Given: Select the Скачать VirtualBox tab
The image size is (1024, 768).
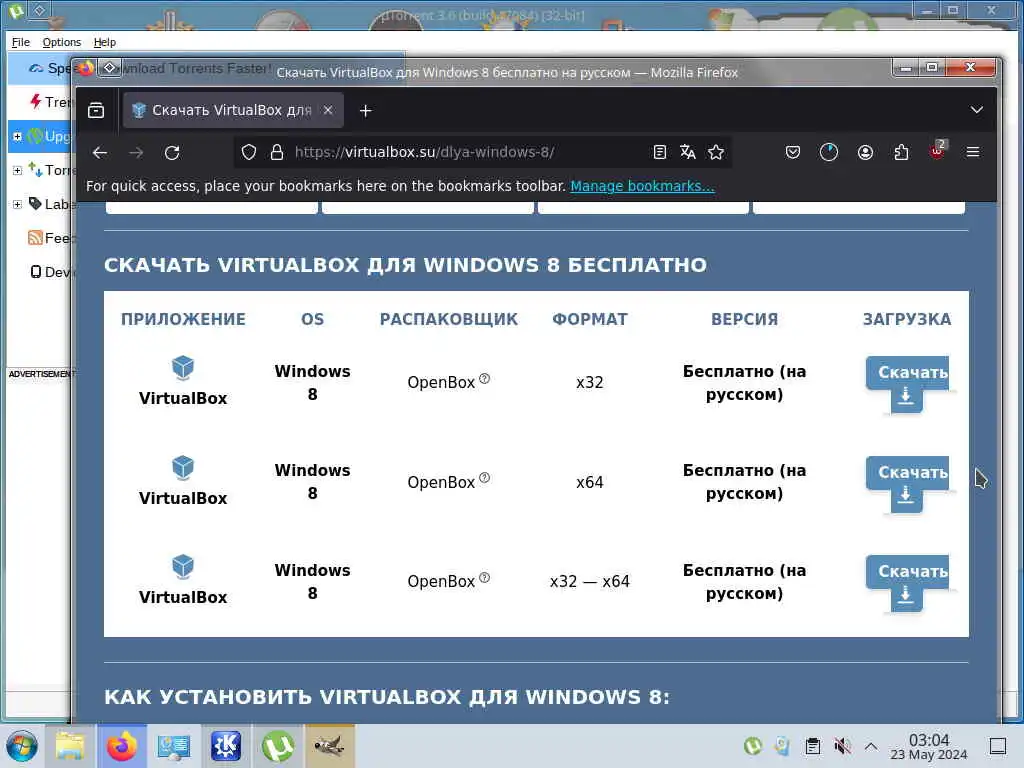Looking at the screenshot, I should point(232,110).
